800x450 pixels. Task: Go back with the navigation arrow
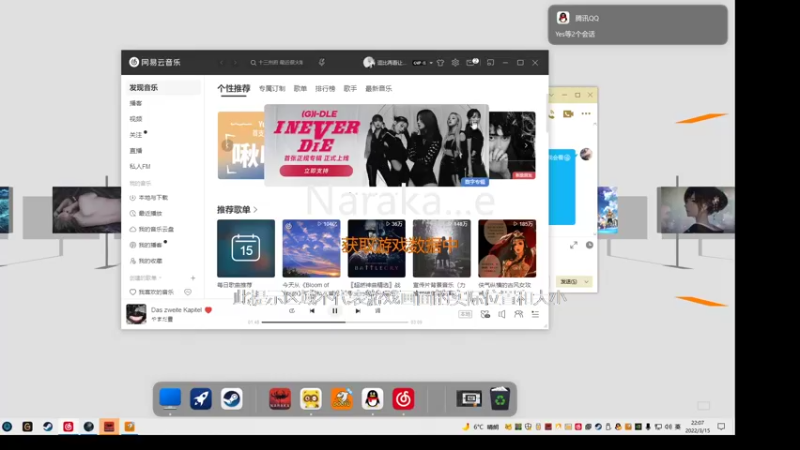coord(221,63)
